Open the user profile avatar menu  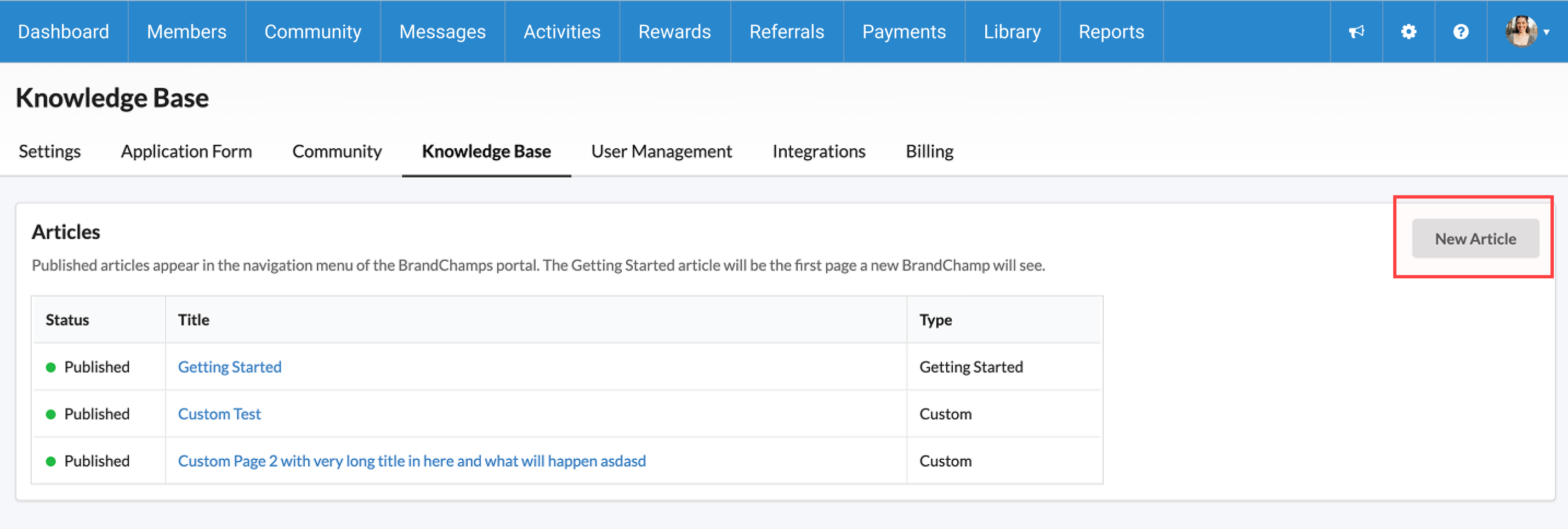point(1526,32)
